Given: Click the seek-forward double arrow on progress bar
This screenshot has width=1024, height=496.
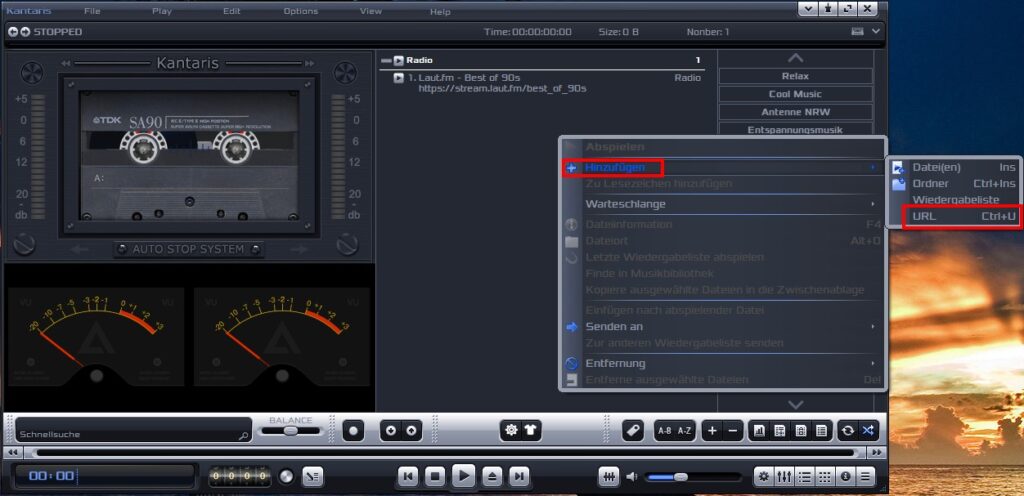Looking at the screenshot, I should pyautogui.click(x=876, y=452).
